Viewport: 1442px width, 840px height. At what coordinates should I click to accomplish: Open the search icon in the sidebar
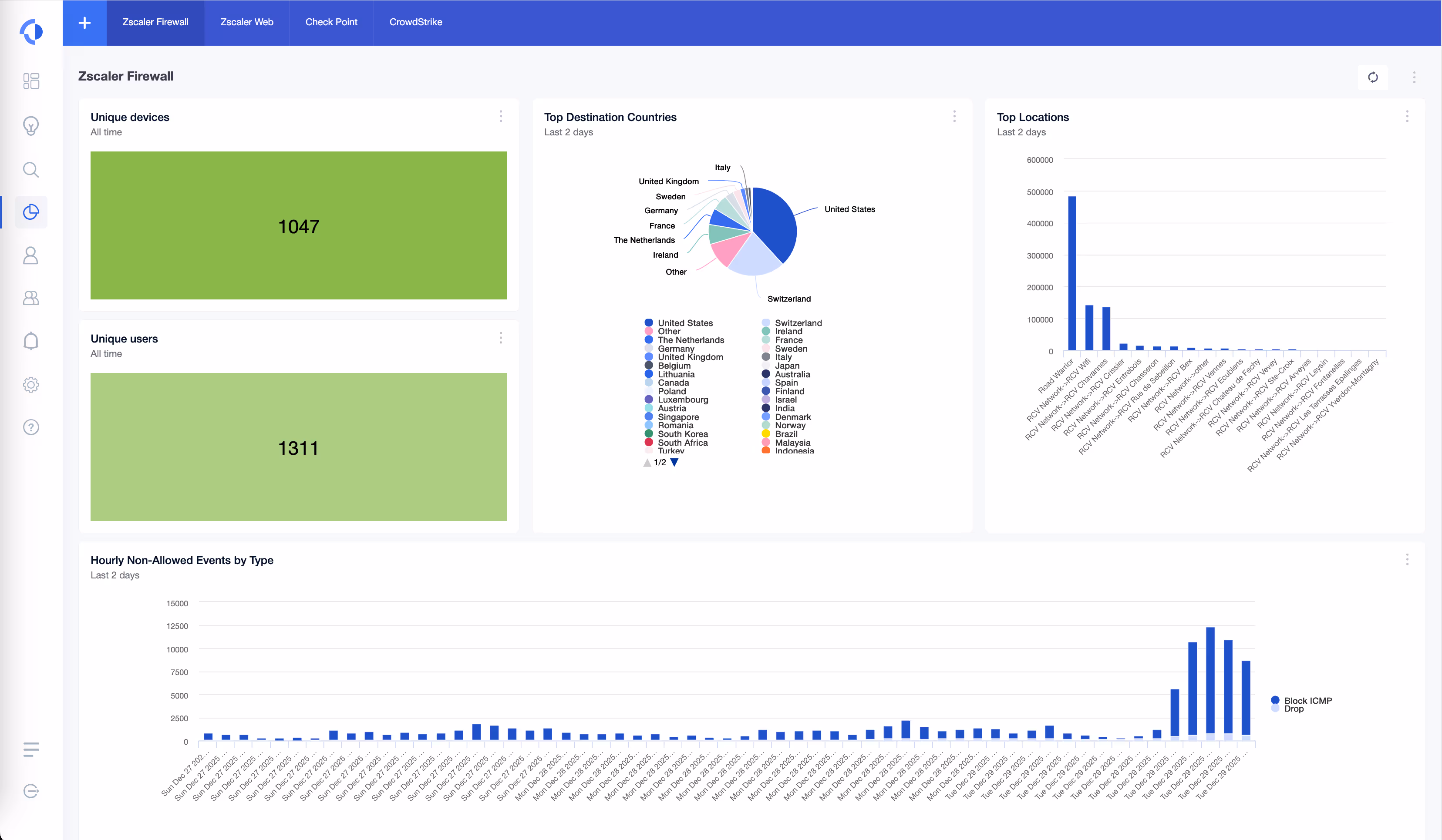[31, 169]
